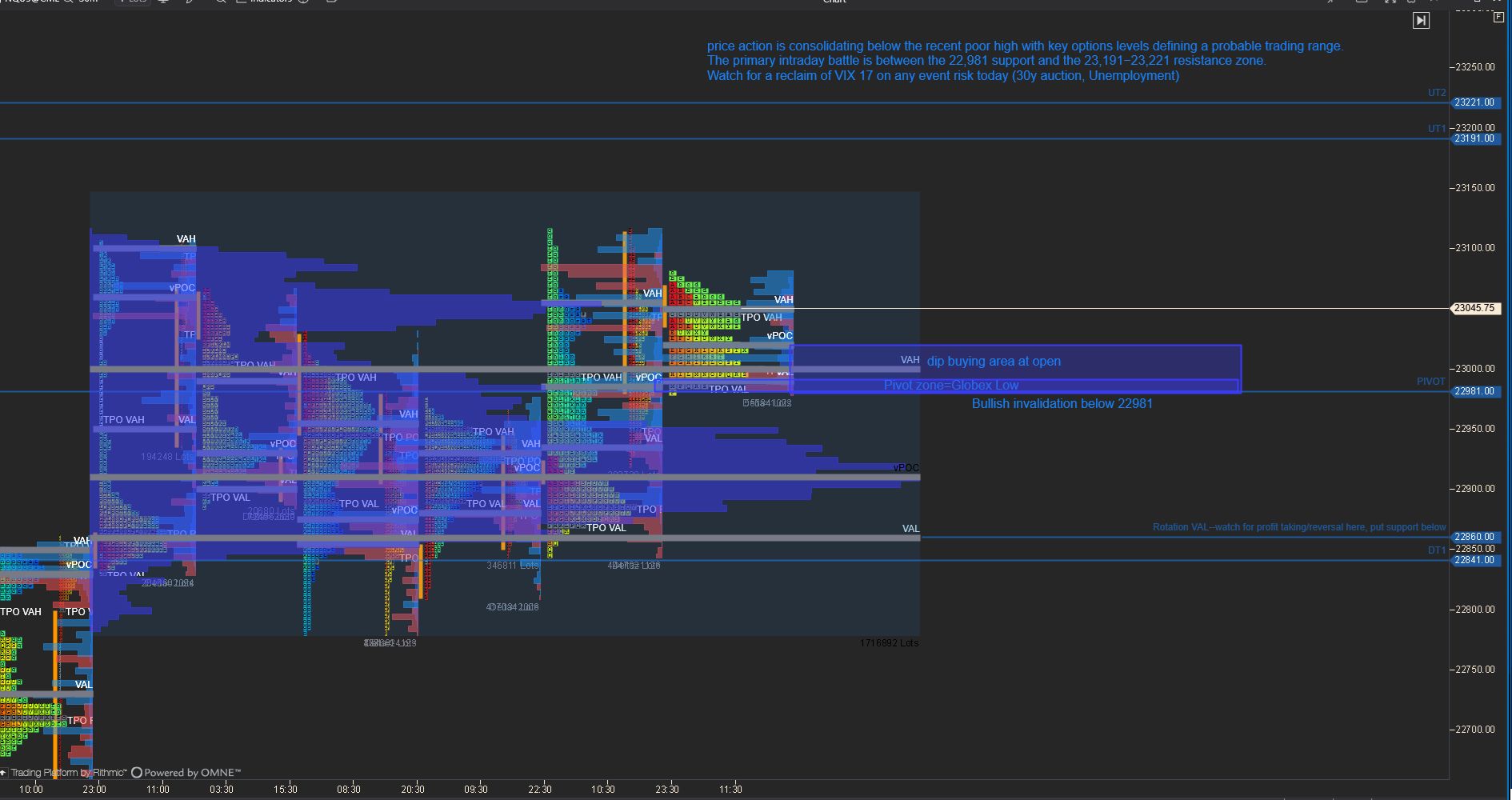Select the 'Watch for a reclaim of VIX 17' note
The height and width of the screenshot is (800, 1512).
[x=943, y=76]
